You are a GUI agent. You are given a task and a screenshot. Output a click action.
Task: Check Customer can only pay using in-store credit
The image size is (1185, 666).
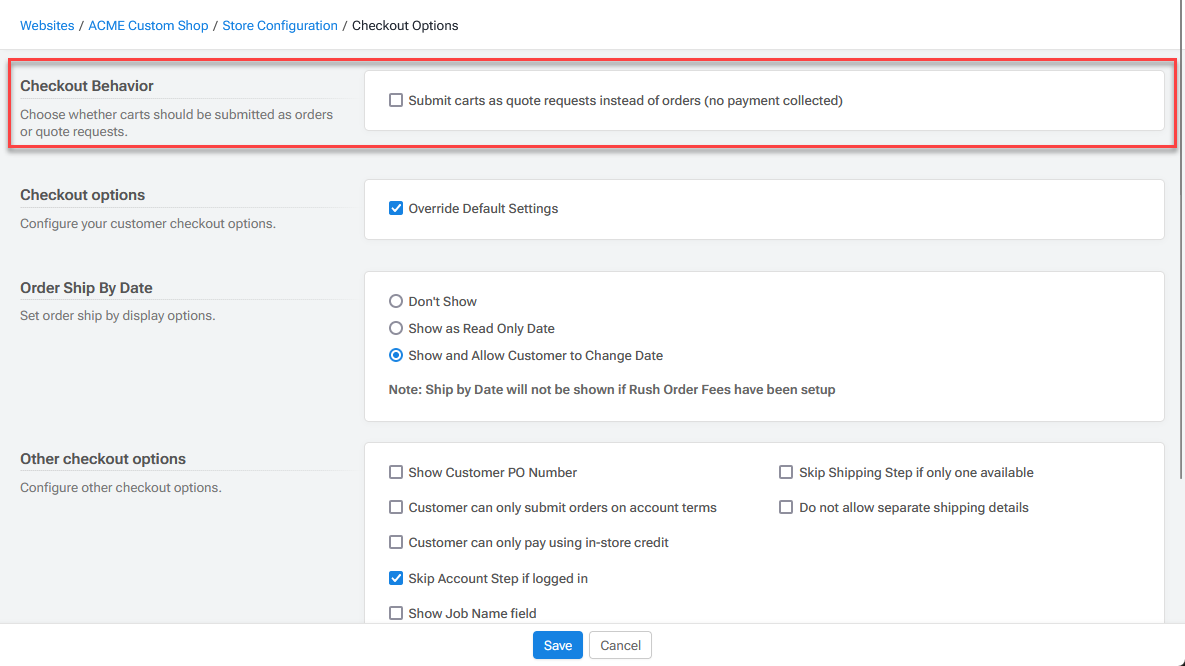396,542
